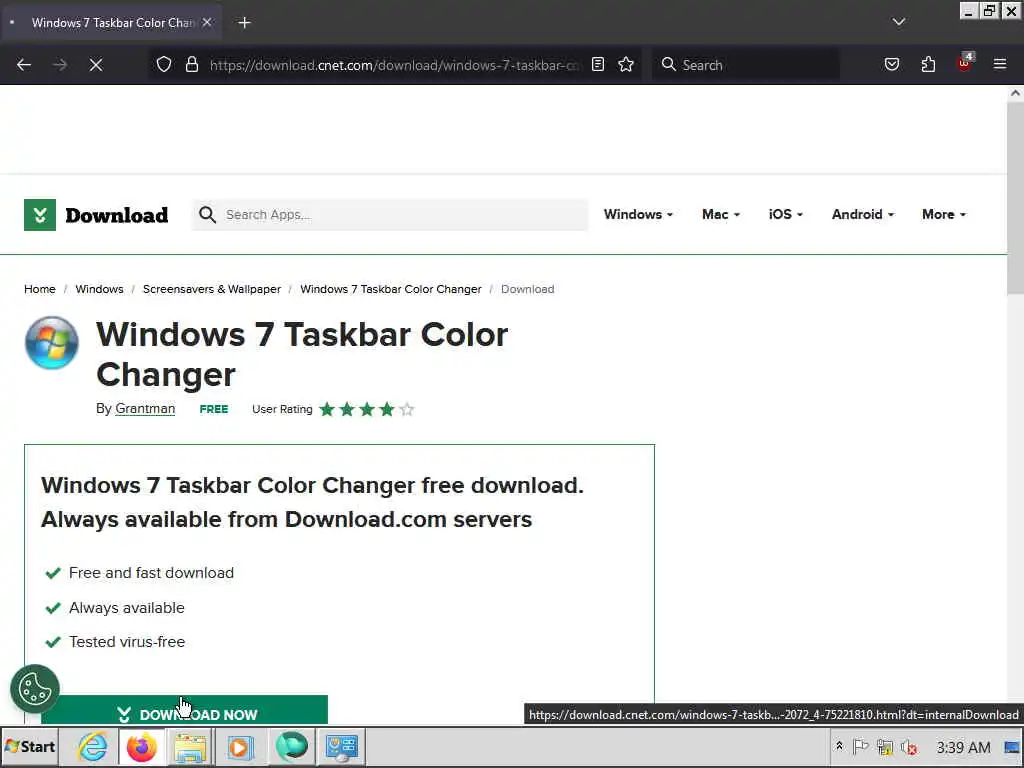The image size is (1024, 768).
Task: Click the Search Apps input field
Action: click(390, 214)
